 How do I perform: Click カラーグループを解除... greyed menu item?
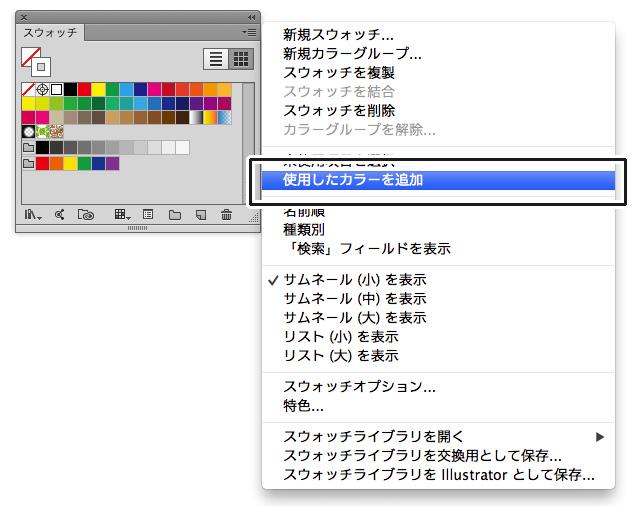coord(359,129)
